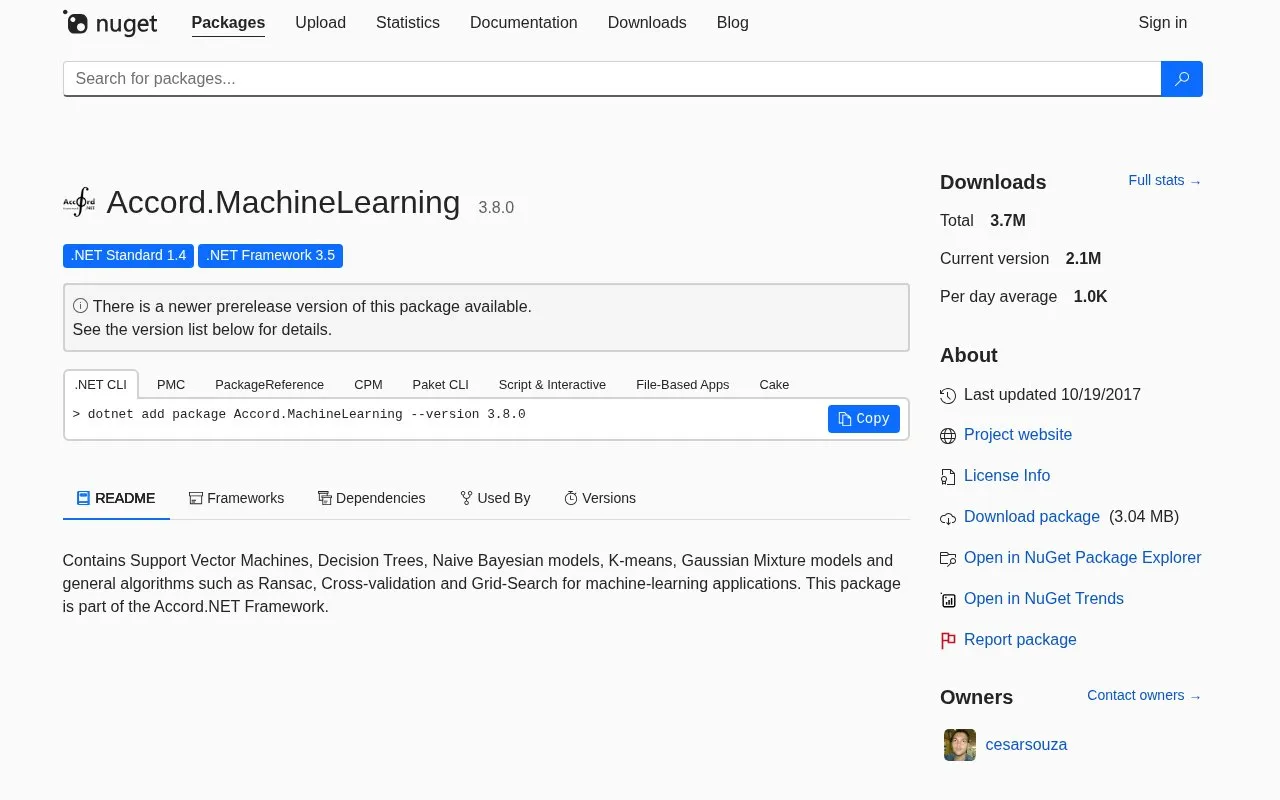
Task: Open cesarsouza owner profile link
Action: [1026, 745]
